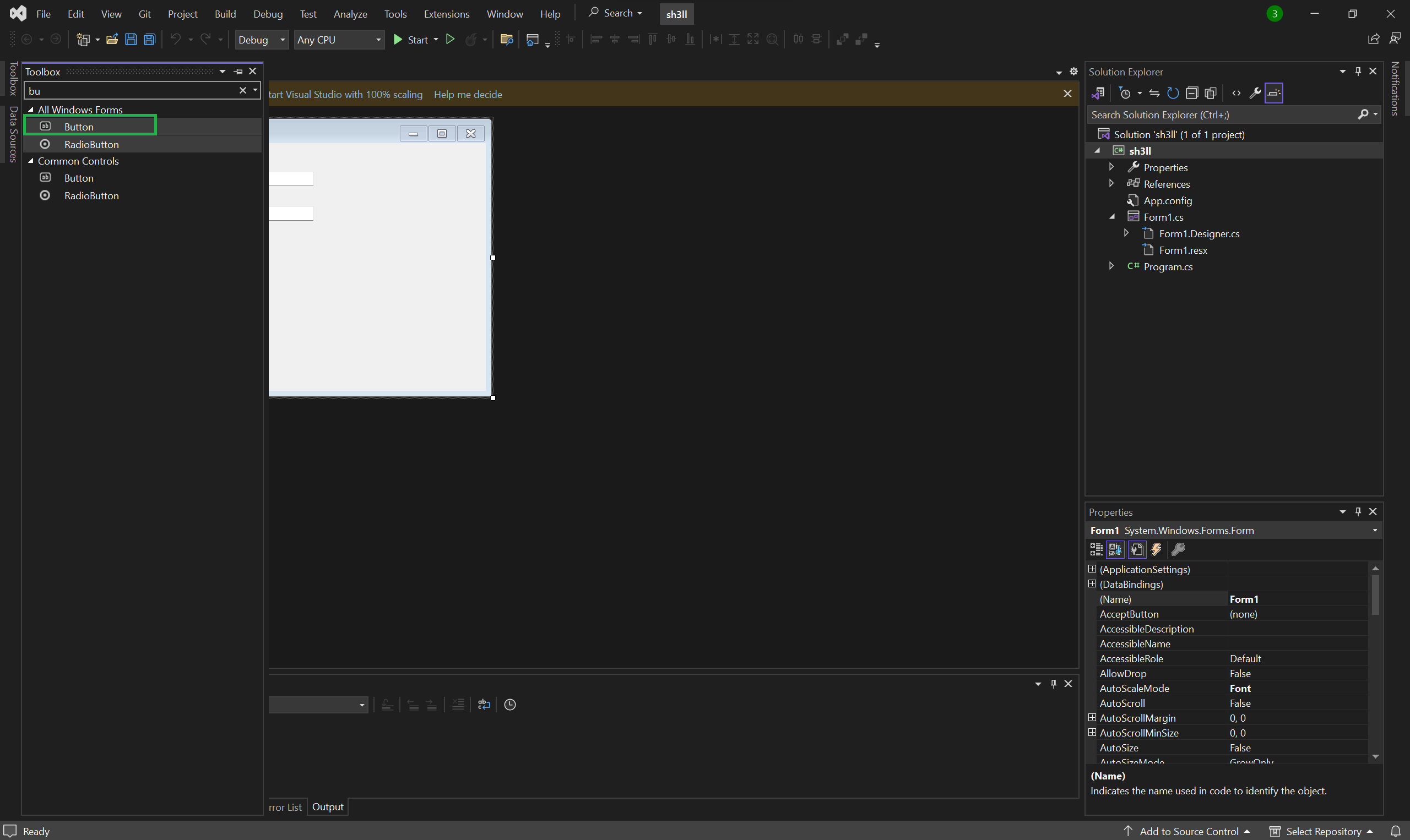Image resolution: width=1410 pixels, height=840 pixels.
Task: Click the Bring to Front layout icon
Action: 842,40
